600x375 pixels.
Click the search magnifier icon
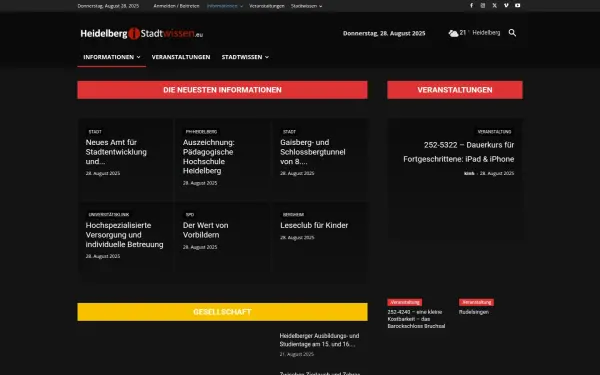[x=512, y=33]
